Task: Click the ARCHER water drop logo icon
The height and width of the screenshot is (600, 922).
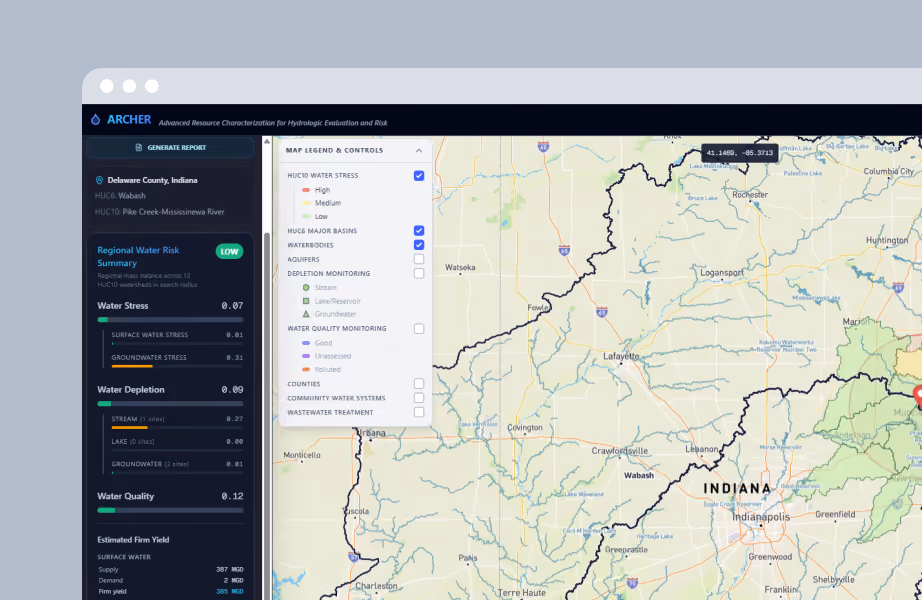Action: (95, 119)
